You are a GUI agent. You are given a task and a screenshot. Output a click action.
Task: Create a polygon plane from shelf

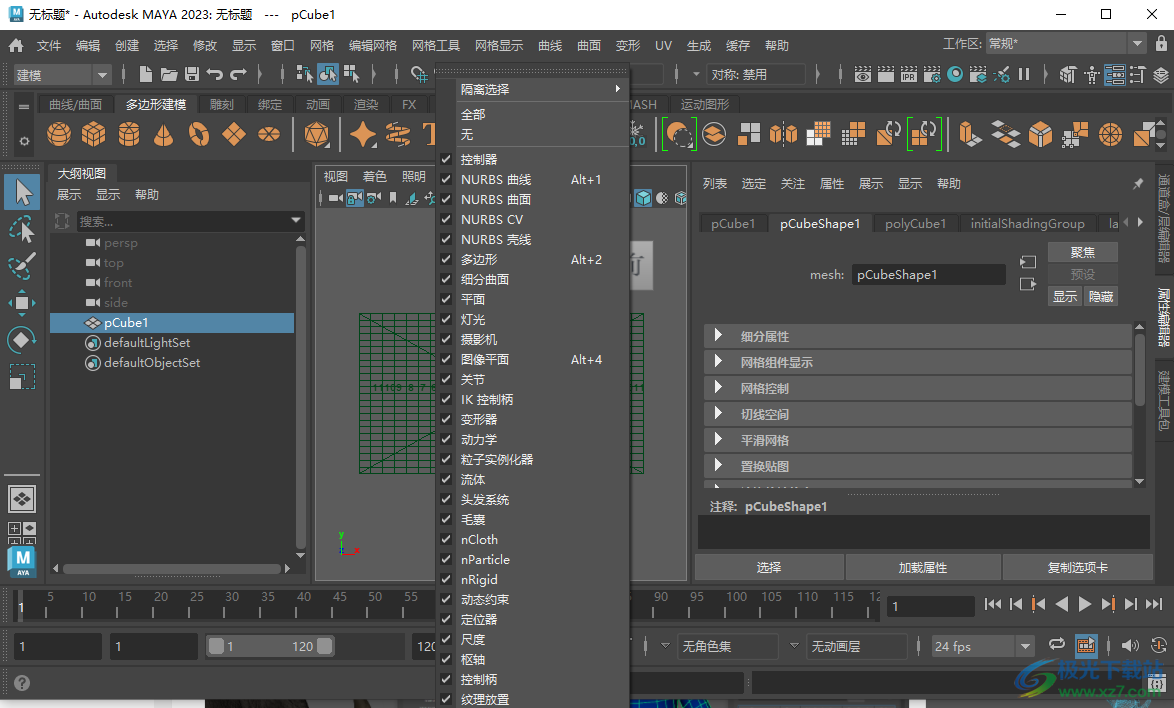(234, 135)
